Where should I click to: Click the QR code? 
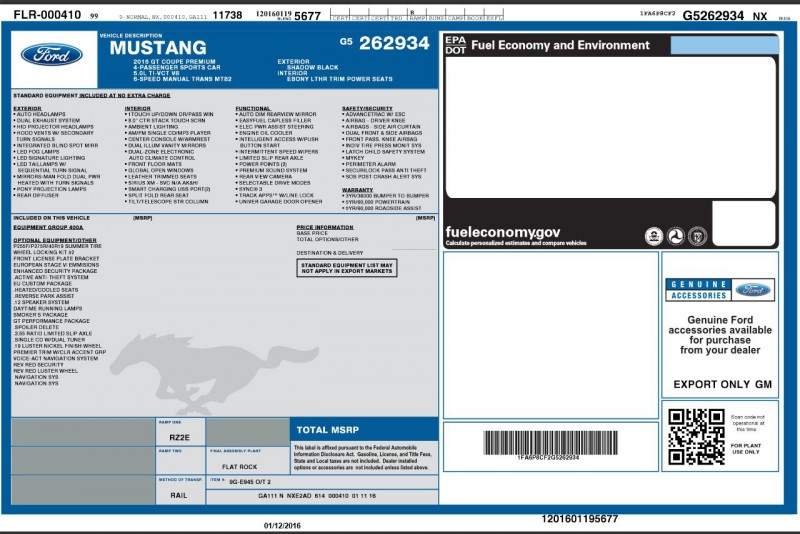696,437
